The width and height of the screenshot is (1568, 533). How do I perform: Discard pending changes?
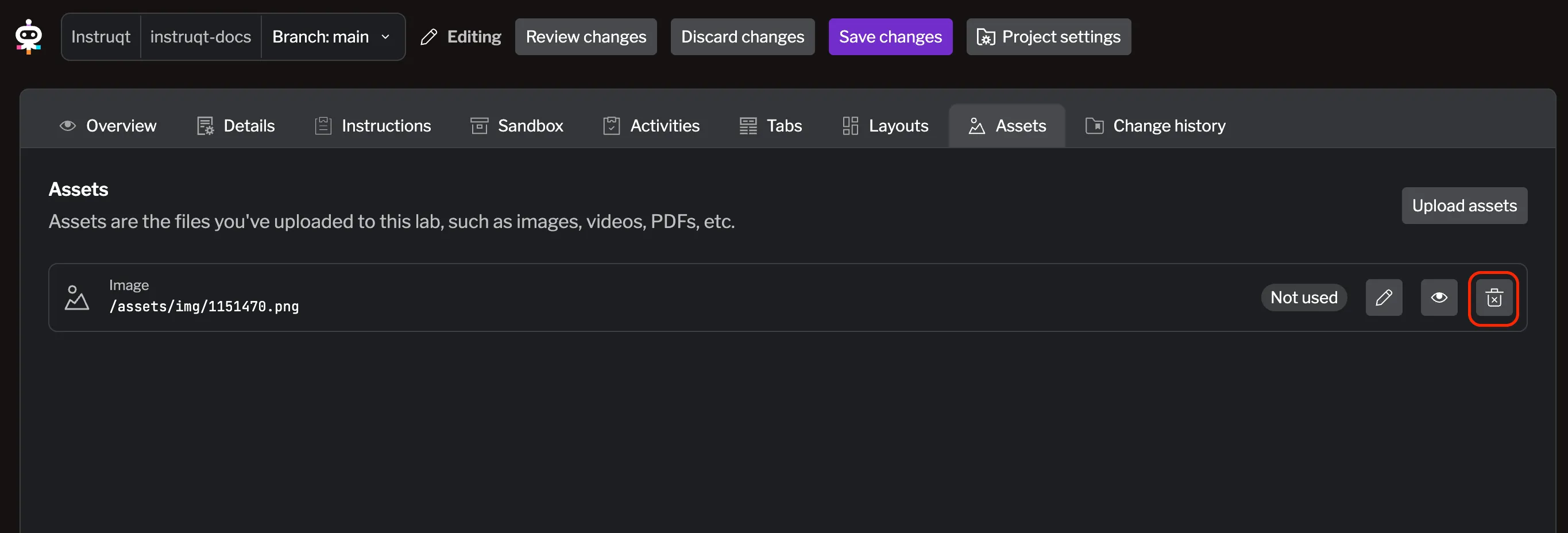[x=742, y=37]
